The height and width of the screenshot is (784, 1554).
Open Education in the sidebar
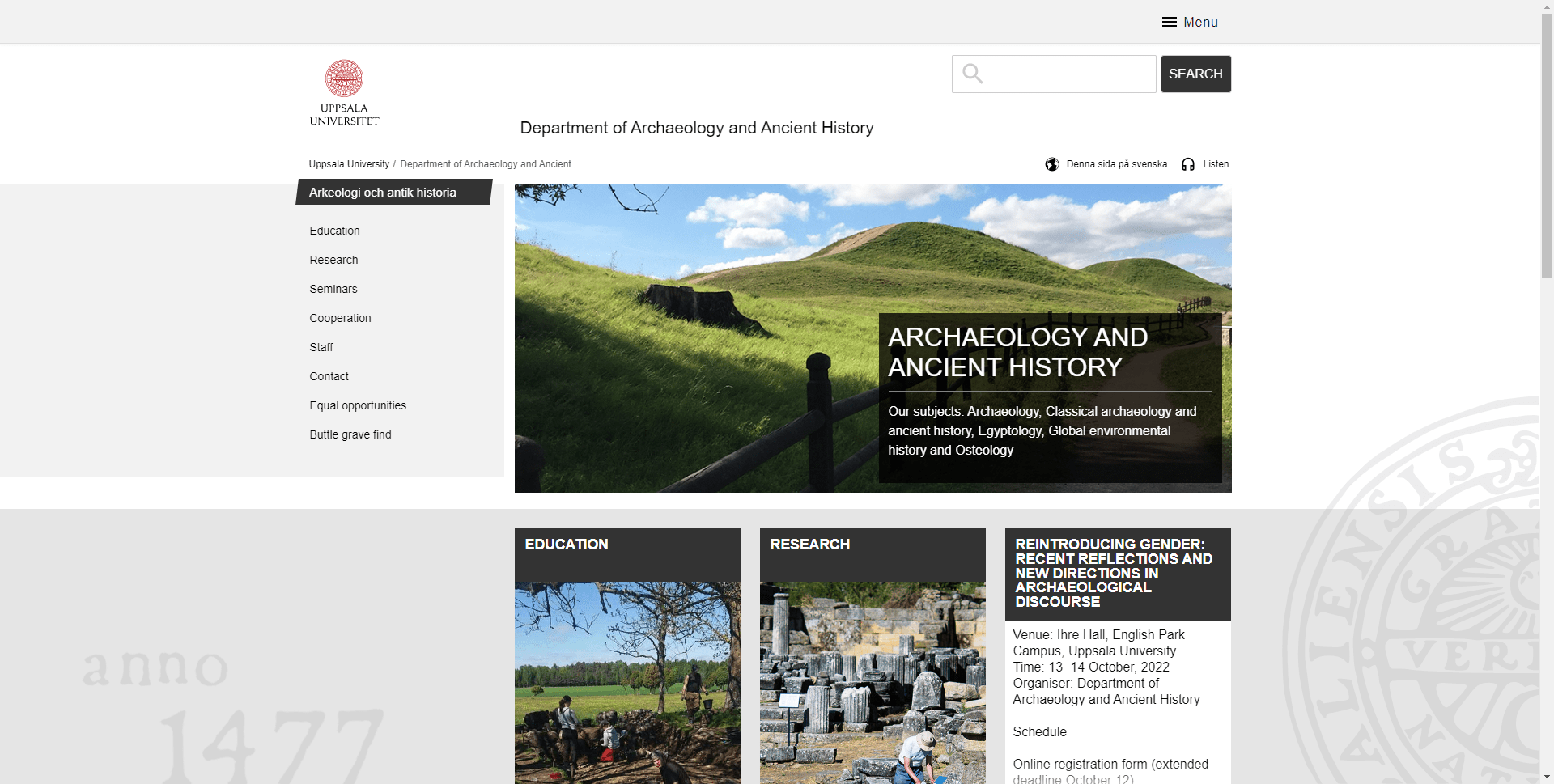coord(334,231)
